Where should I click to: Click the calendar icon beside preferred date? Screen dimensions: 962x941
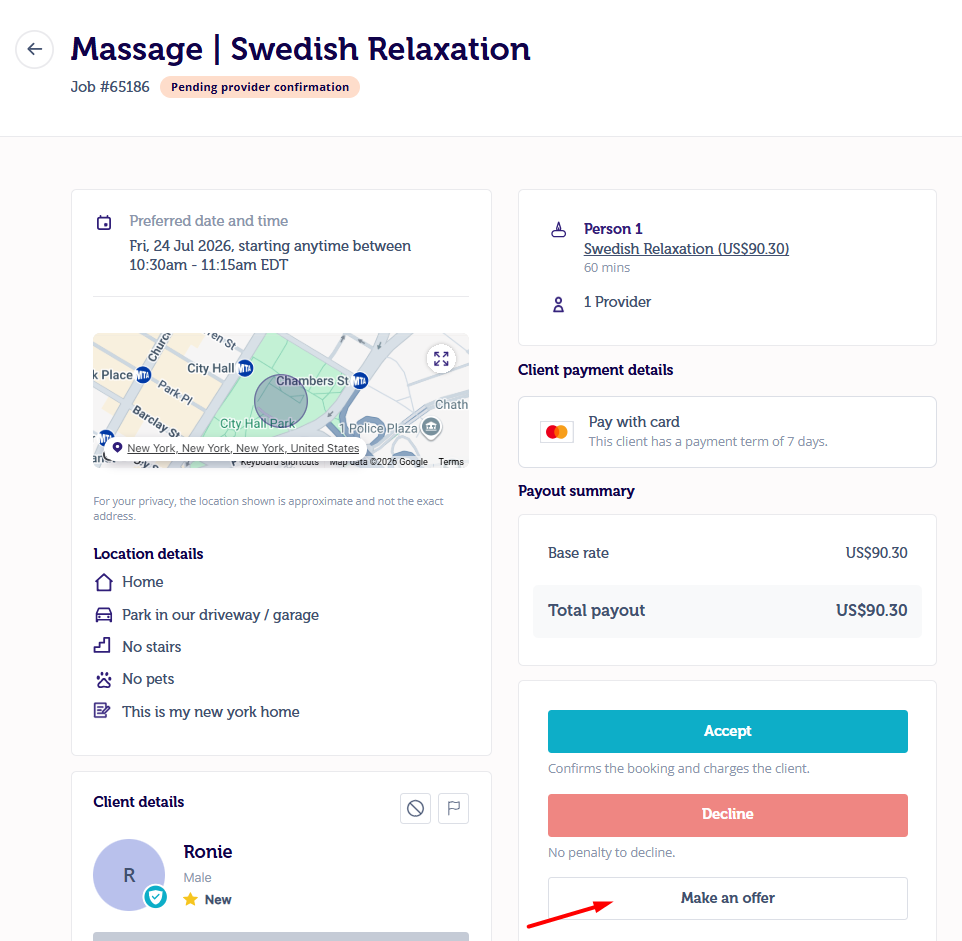pos(104,222)
